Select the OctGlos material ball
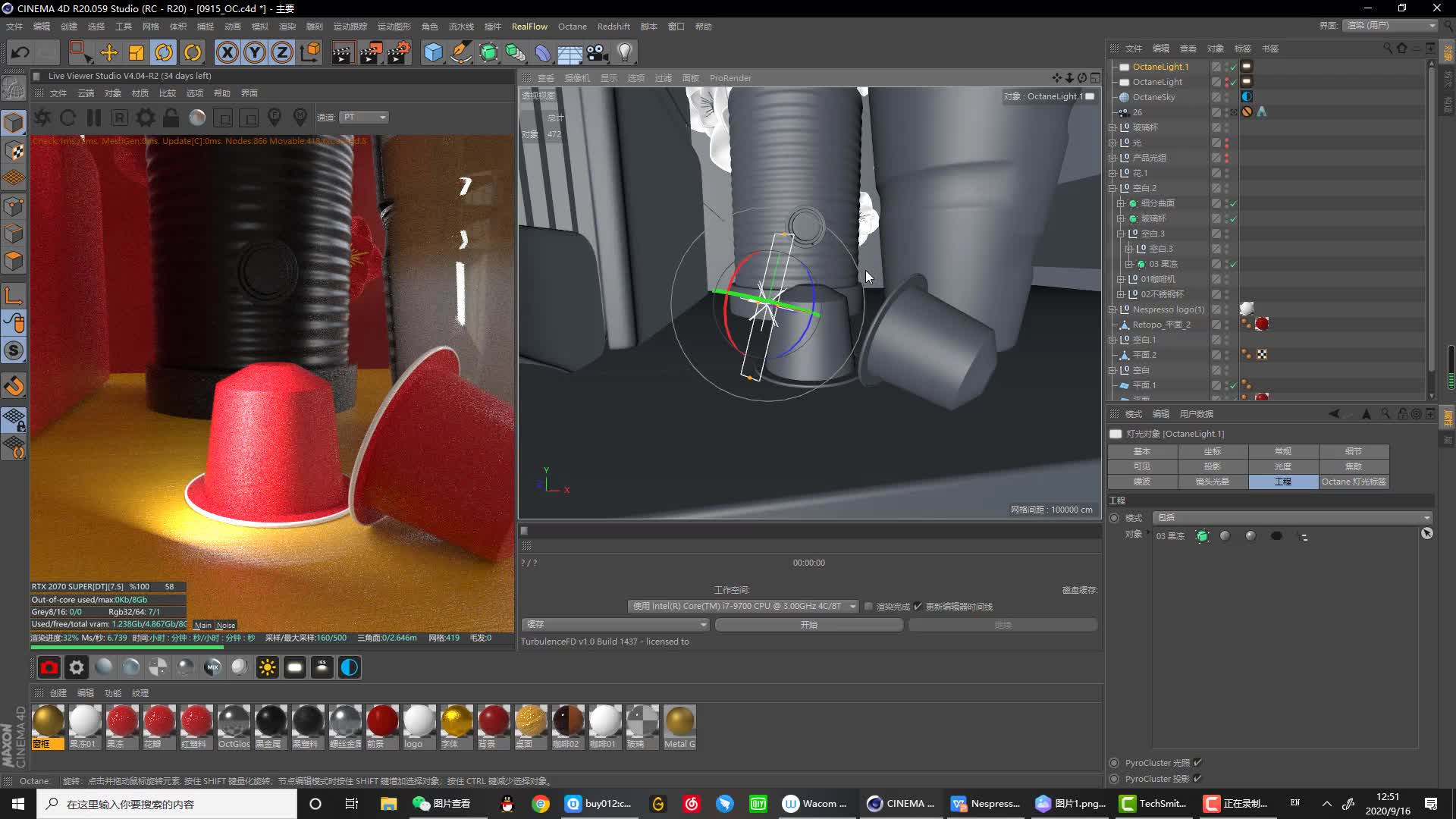 [x=234, y=726]
